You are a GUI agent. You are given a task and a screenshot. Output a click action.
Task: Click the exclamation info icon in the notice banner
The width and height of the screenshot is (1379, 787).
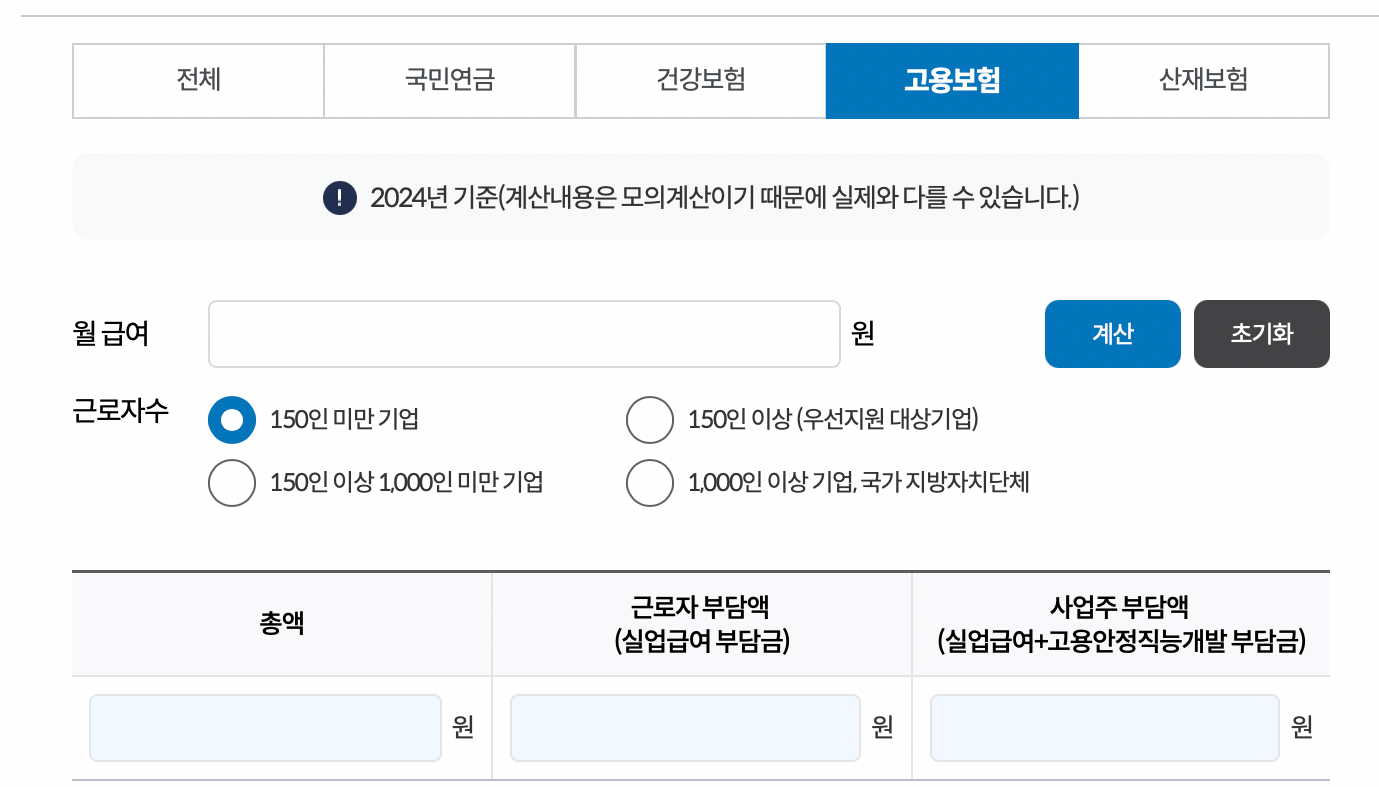[339, 196]
